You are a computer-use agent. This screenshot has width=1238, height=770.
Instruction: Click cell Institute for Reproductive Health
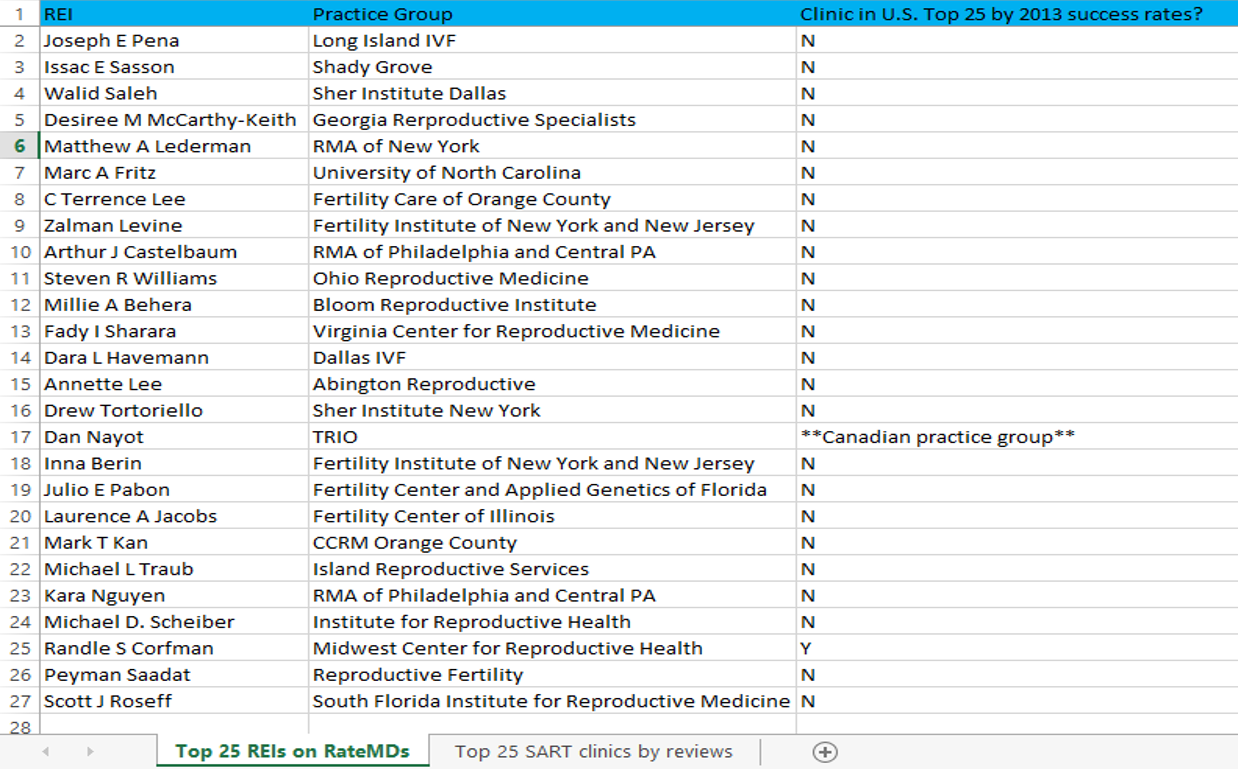[x=552, y=622]
